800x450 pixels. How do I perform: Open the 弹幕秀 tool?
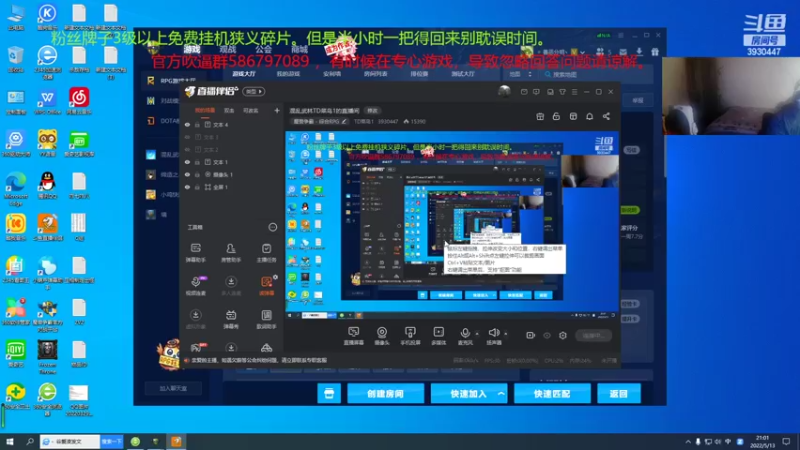(231, 319)
